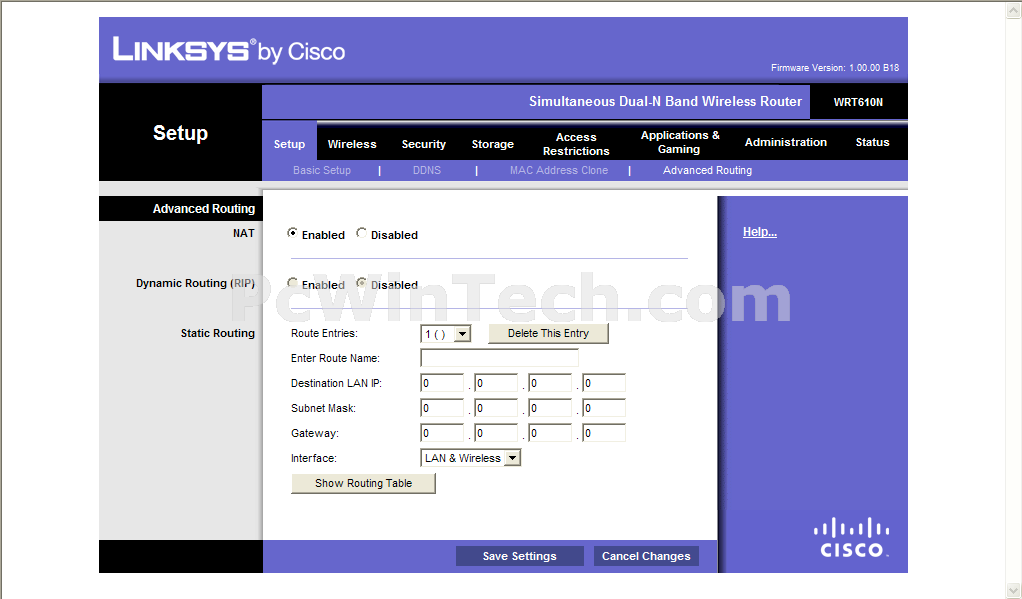Open MAC Address Clone subtab
The width and height of the screenshot is (1022, 599).
[559, 170]
